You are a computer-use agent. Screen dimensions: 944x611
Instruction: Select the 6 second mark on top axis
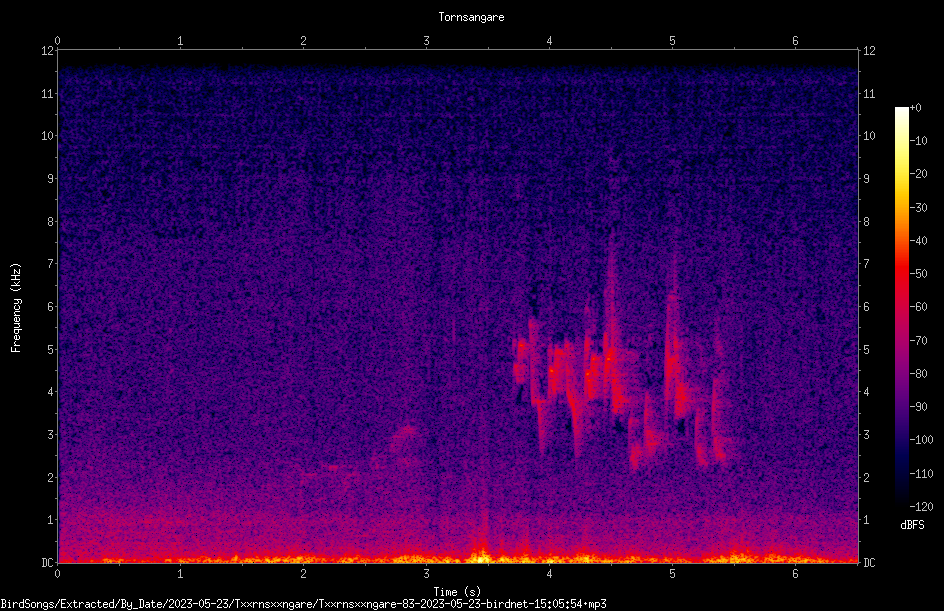pos(795,41)
